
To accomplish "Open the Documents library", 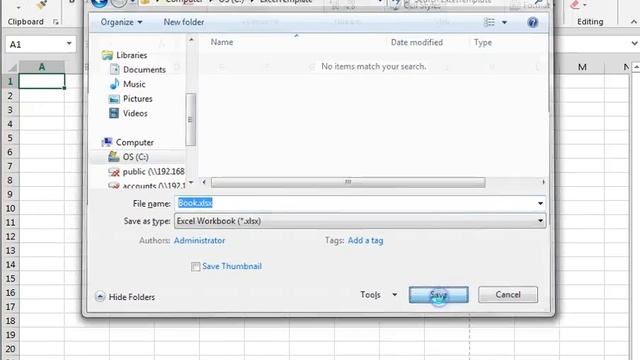I will click(x=144, y=70).
